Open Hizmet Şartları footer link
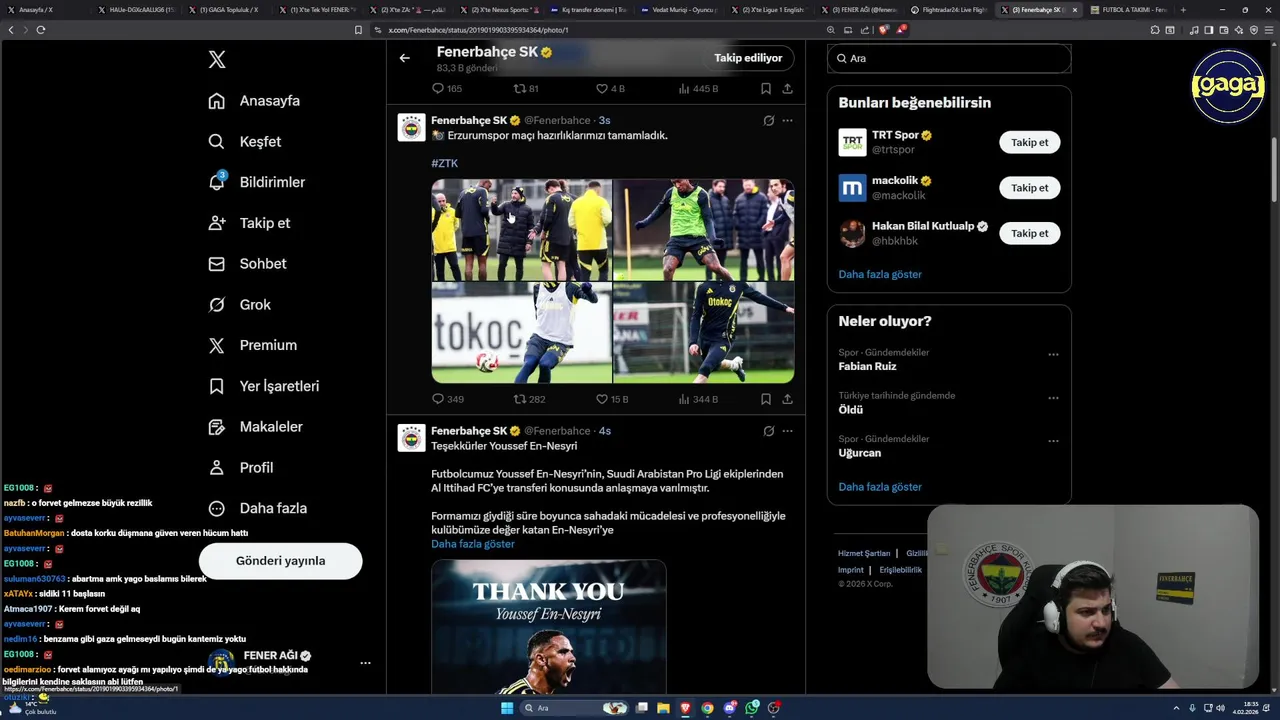Screen dimensions: 1280x720 pyautogui.click(x=864, y=553)
